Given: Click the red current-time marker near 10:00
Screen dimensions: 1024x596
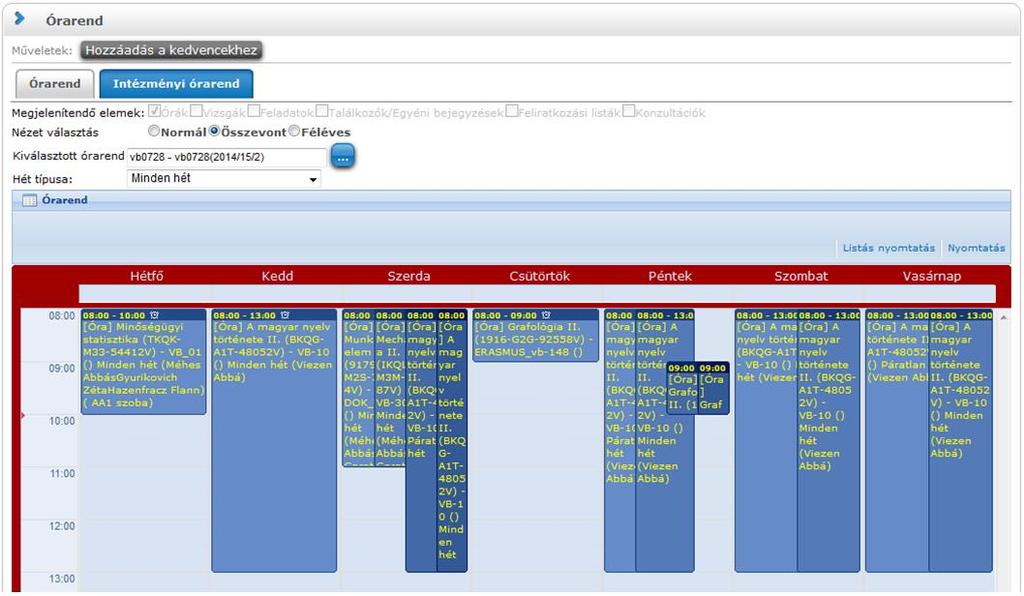Looking at the screenshot, I should tap(23, 415).
